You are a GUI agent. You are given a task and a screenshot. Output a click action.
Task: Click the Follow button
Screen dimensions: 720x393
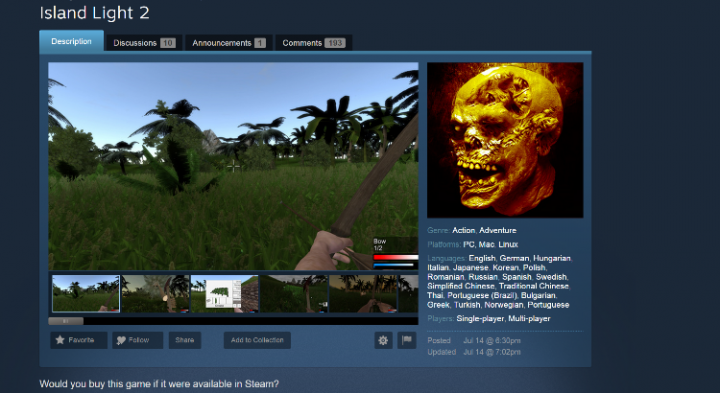pos(138,340)
